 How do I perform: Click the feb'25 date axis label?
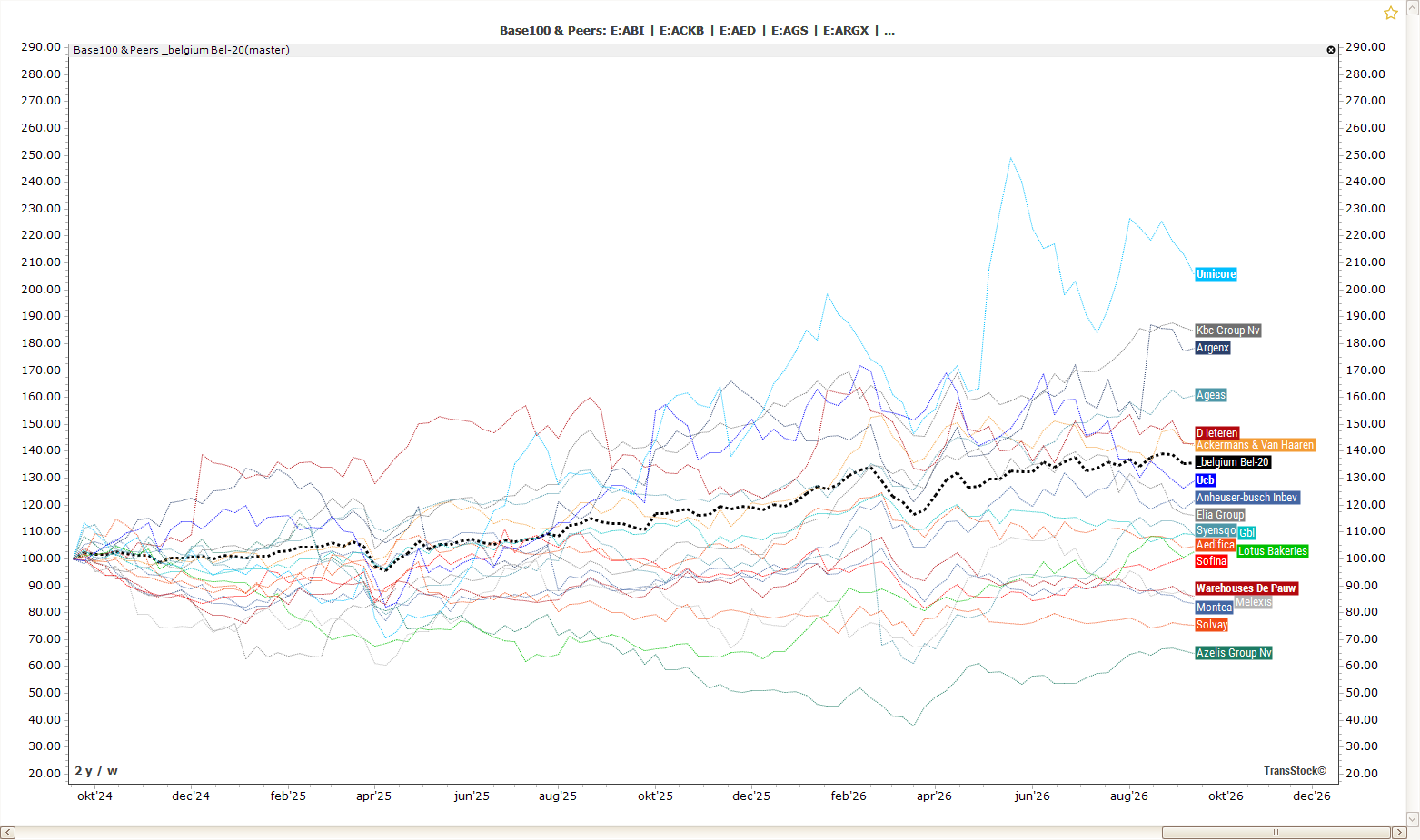tap(288, 796)
